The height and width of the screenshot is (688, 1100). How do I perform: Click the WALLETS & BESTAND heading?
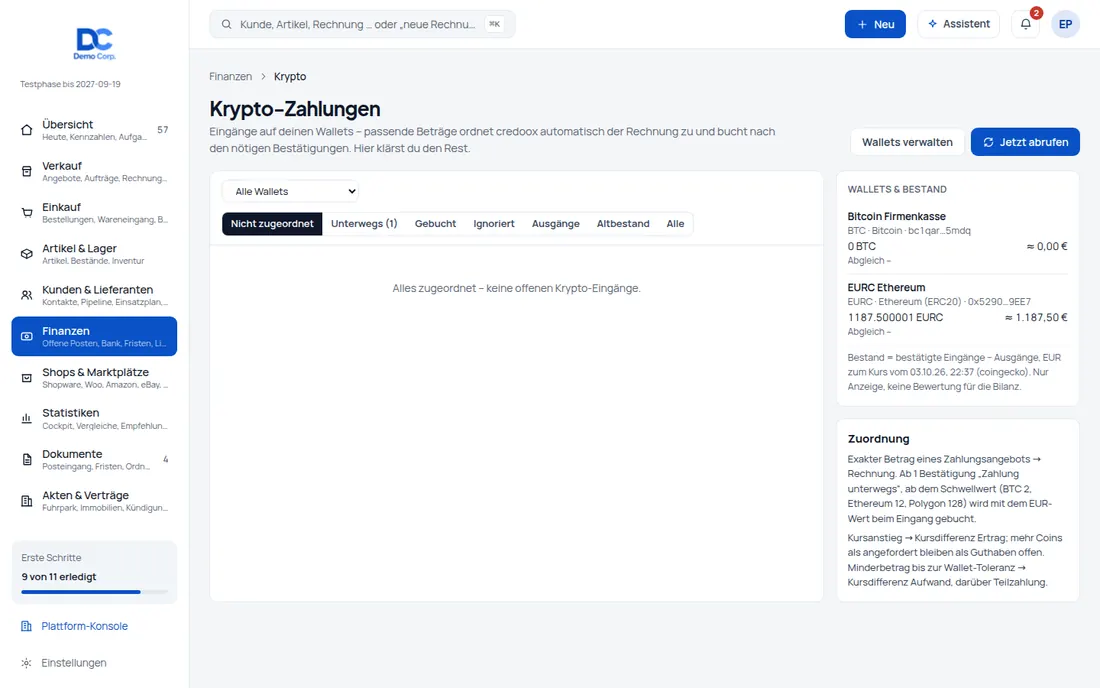pos(897,189)
